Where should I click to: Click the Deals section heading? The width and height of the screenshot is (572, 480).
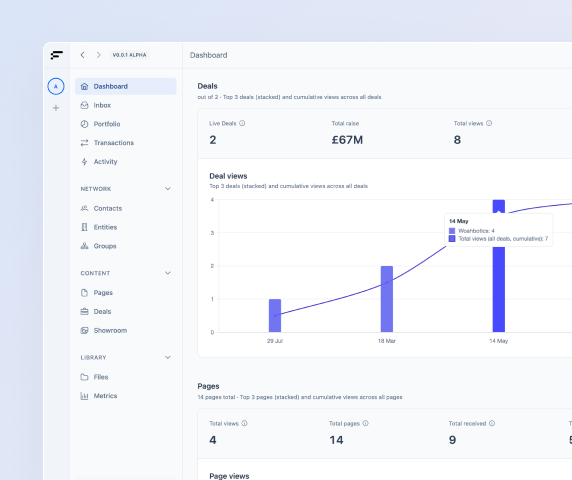click(x=208, y=86)
